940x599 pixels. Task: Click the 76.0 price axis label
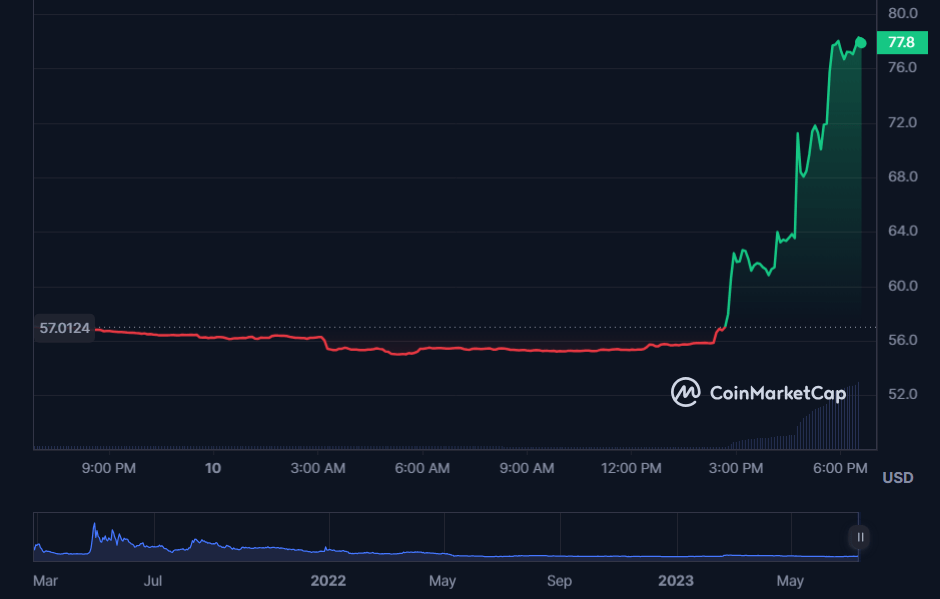(903, 67)
